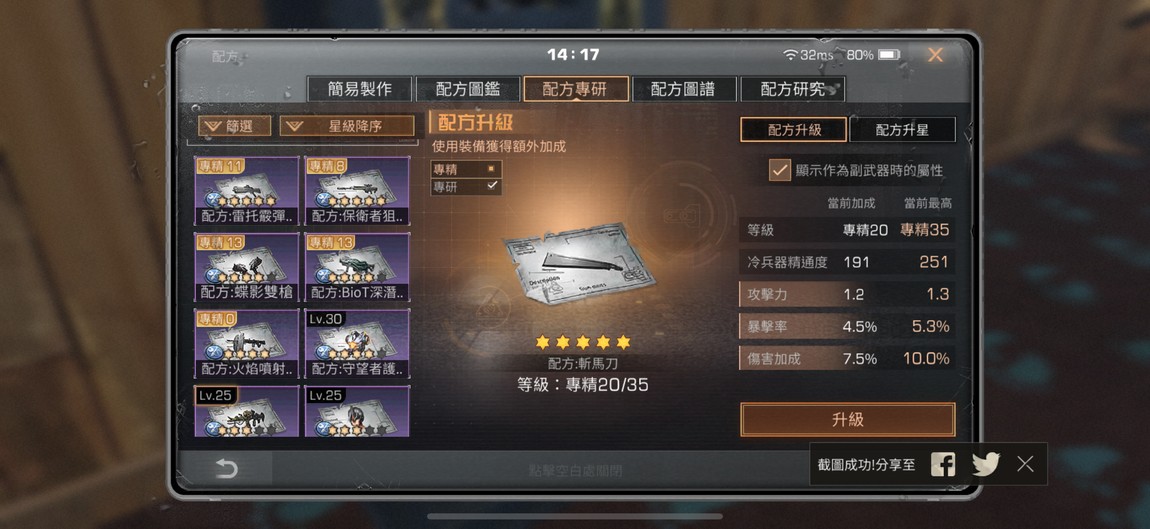Open the 配方研究 tab
The width and height of the screenshot is (1150, 529).
[793, 89]
